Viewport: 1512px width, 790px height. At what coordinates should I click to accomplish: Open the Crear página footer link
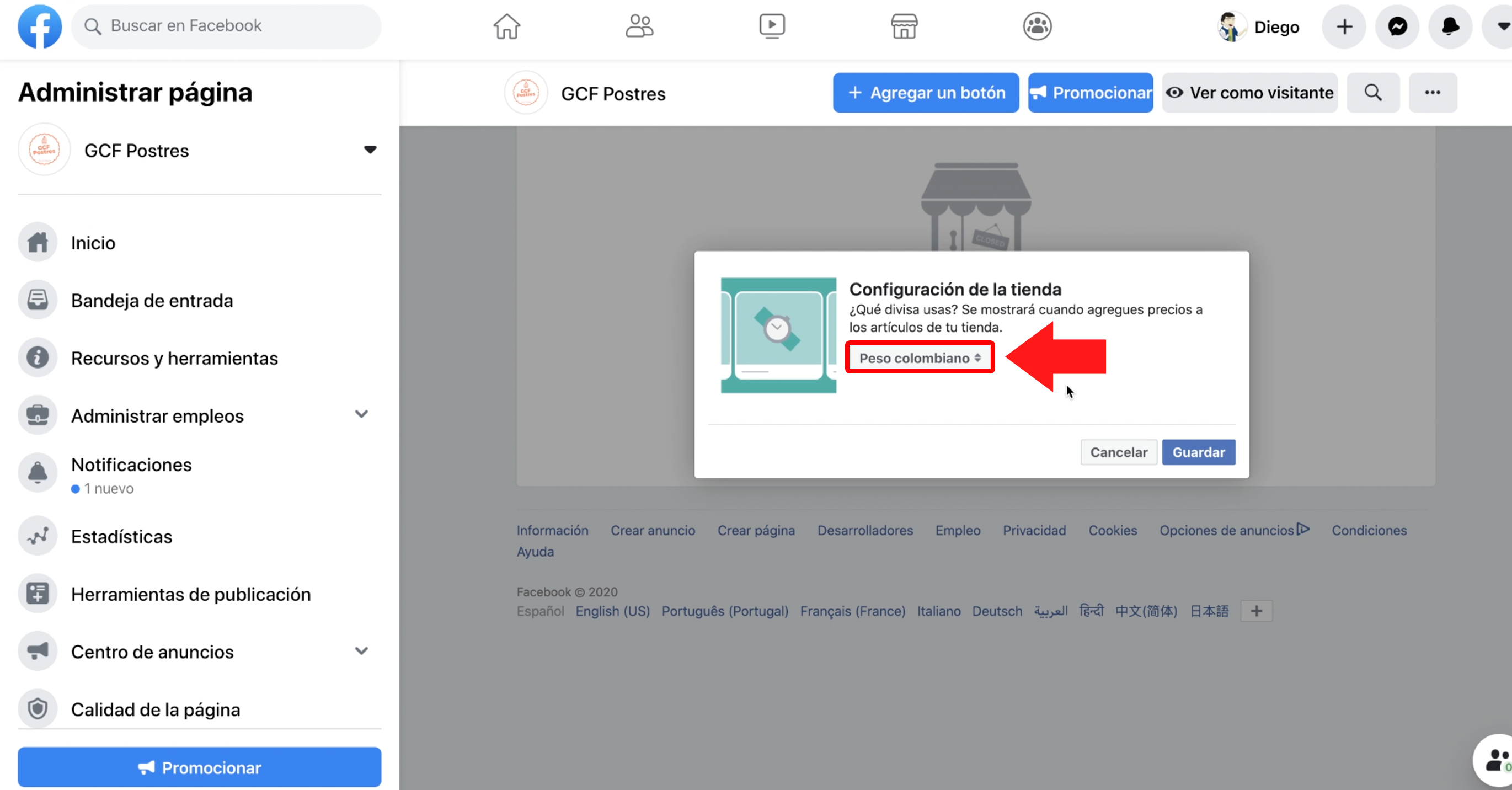point(756,530)
